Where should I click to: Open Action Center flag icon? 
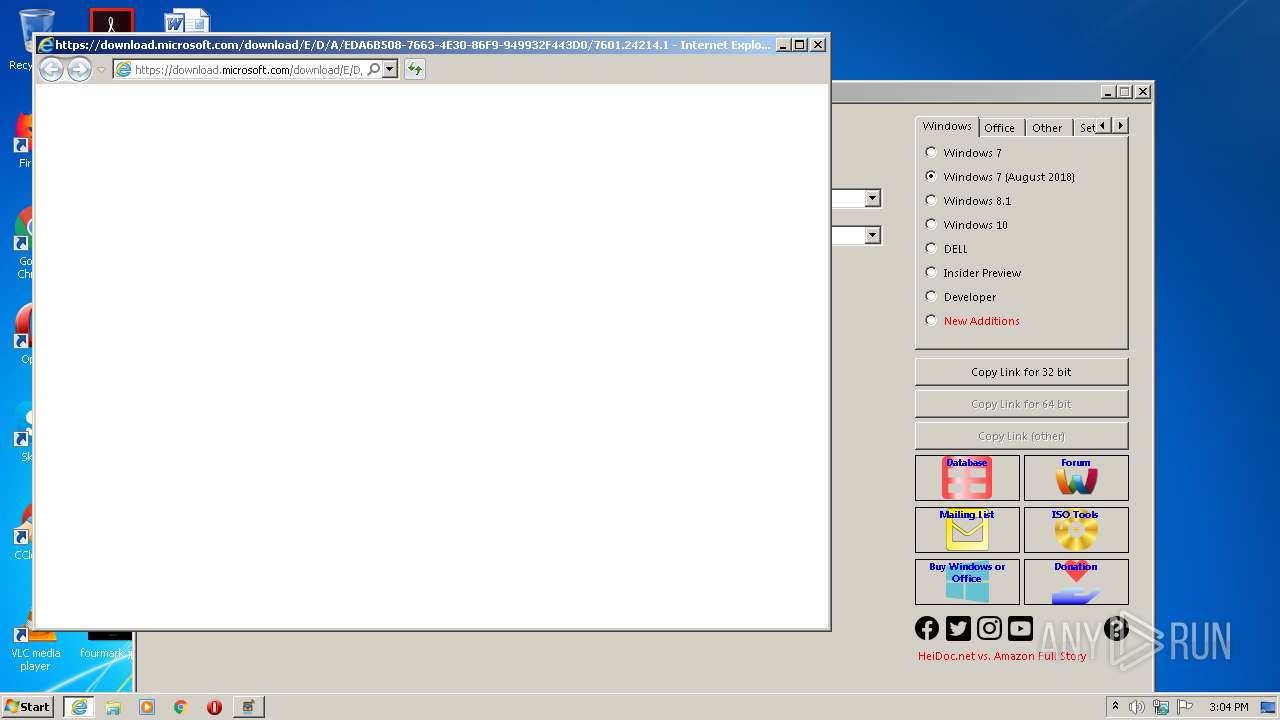pyautogui.click(x=1185, y=707)
